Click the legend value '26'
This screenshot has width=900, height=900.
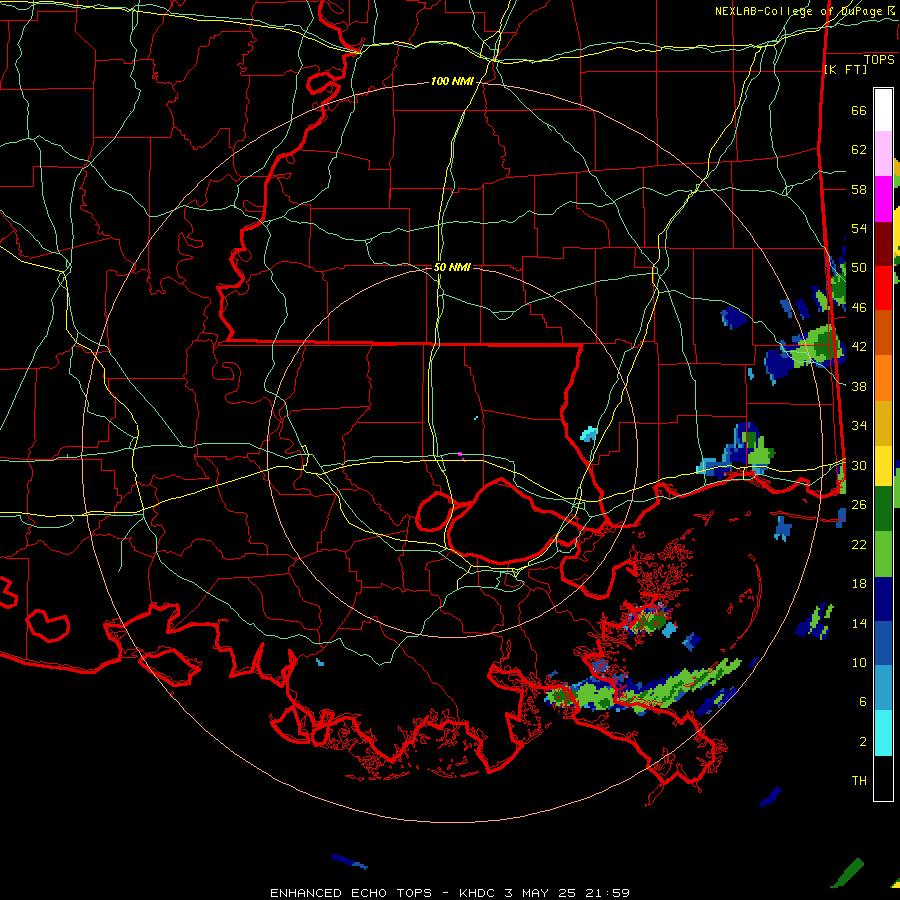[x=859, y=505]
